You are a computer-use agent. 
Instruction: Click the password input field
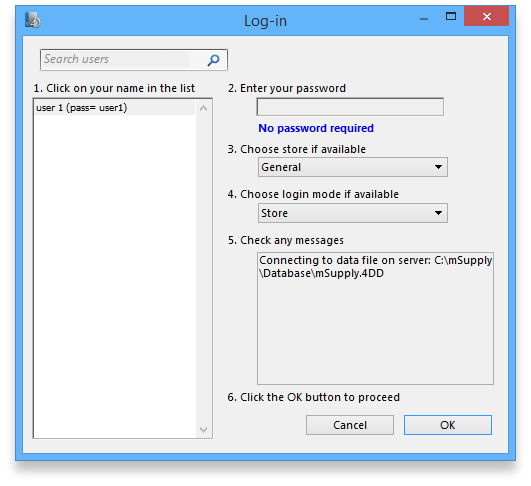[x=350, y=107]
